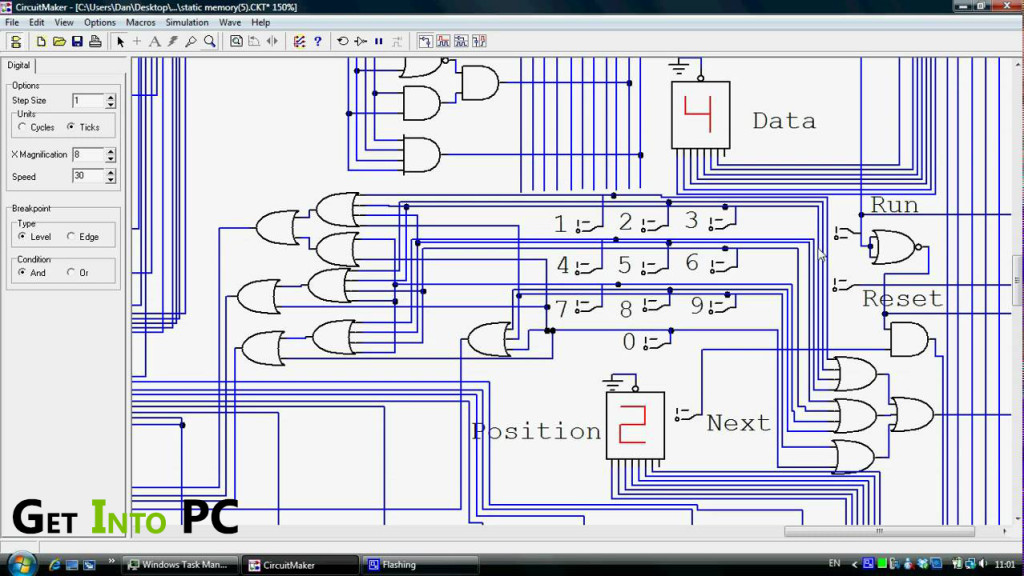Click the colored wiring toolbar icon
The width and height of the screenshot is (1024, 576).
click(299, 42)
